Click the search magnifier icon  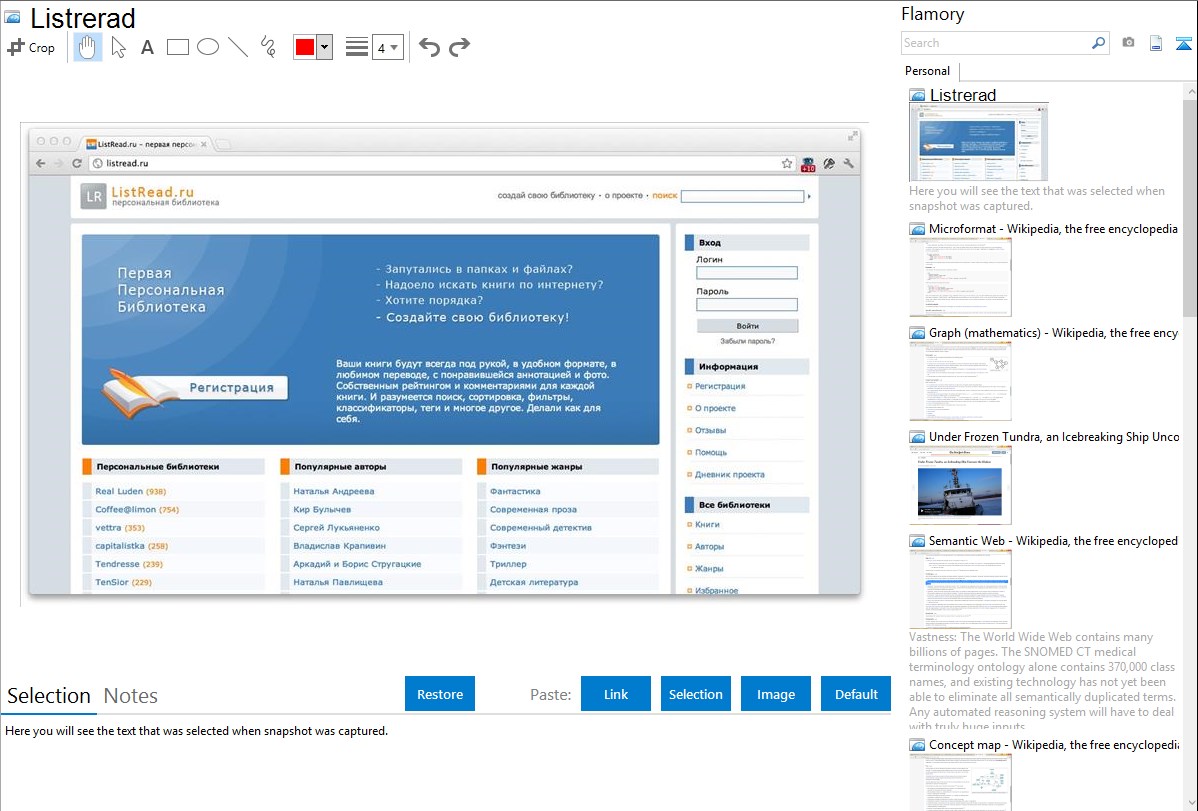(1099, 43)
